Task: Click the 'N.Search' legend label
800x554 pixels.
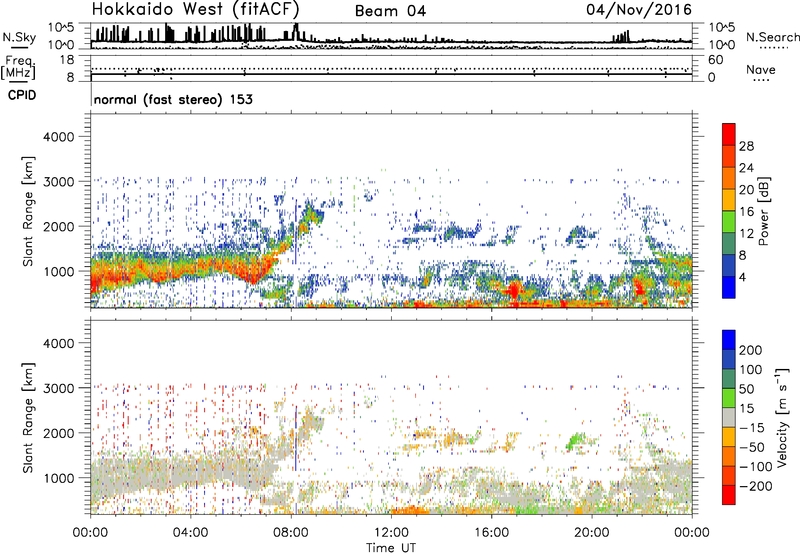Action: (772, 37)
